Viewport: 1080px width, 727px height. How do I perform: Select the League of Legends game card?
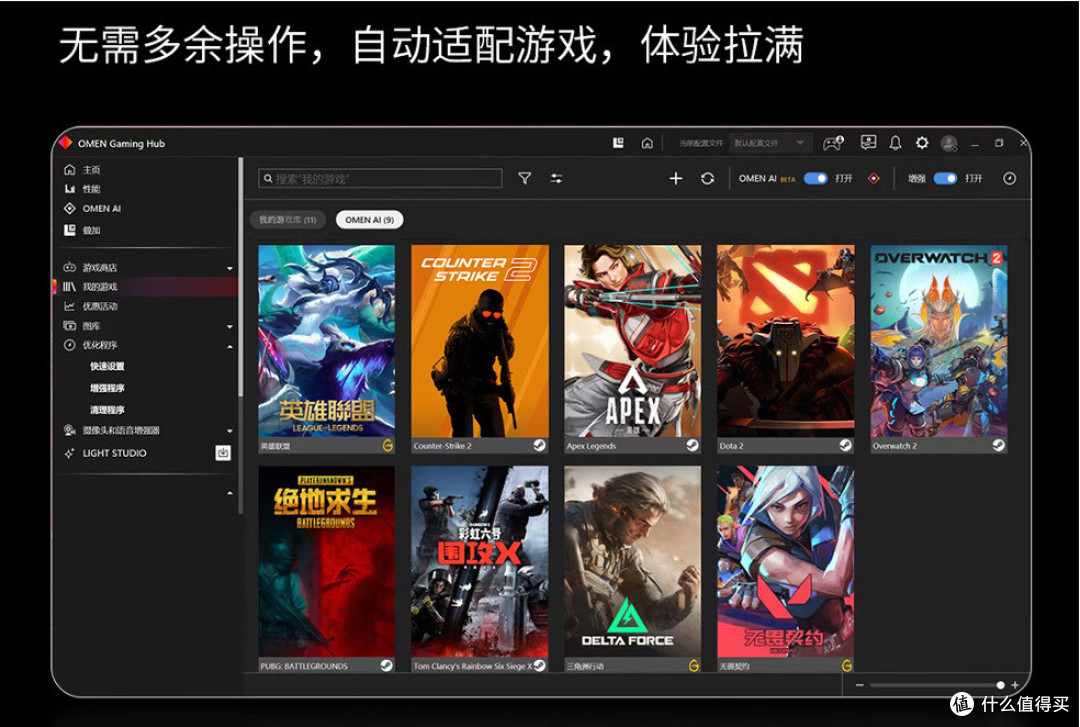pyautogui.click(x=326, y=349)
